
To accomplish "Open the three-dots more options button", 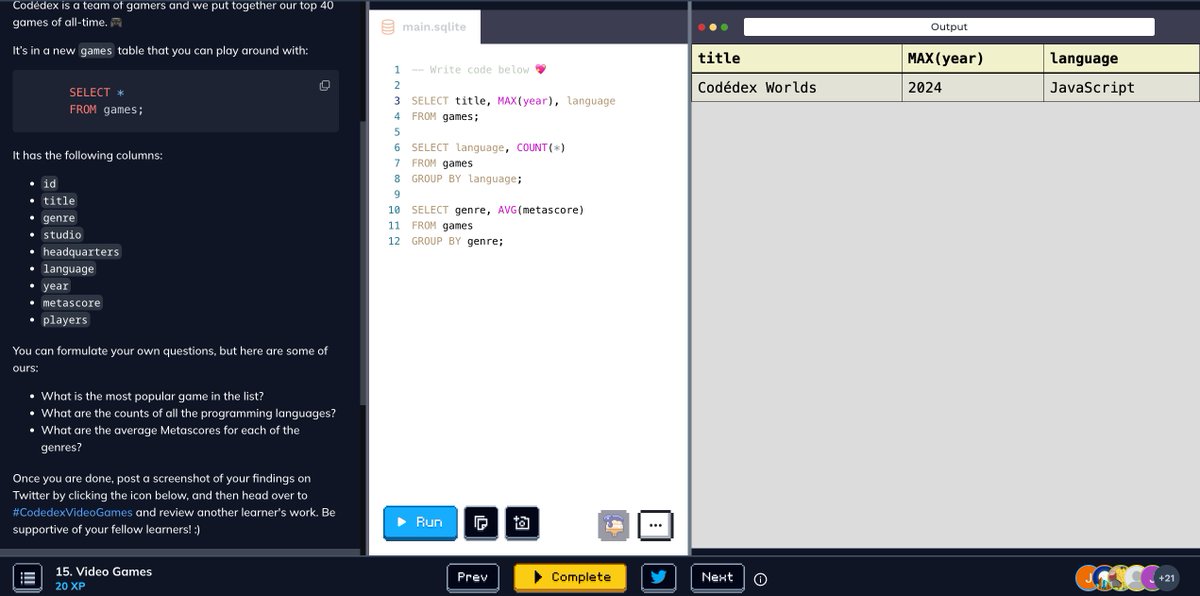I will (x=655, y=524).
